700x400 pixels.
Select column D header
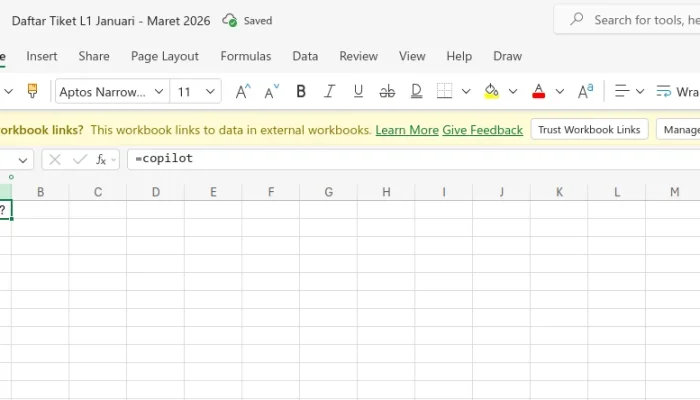tap(155, 192)
